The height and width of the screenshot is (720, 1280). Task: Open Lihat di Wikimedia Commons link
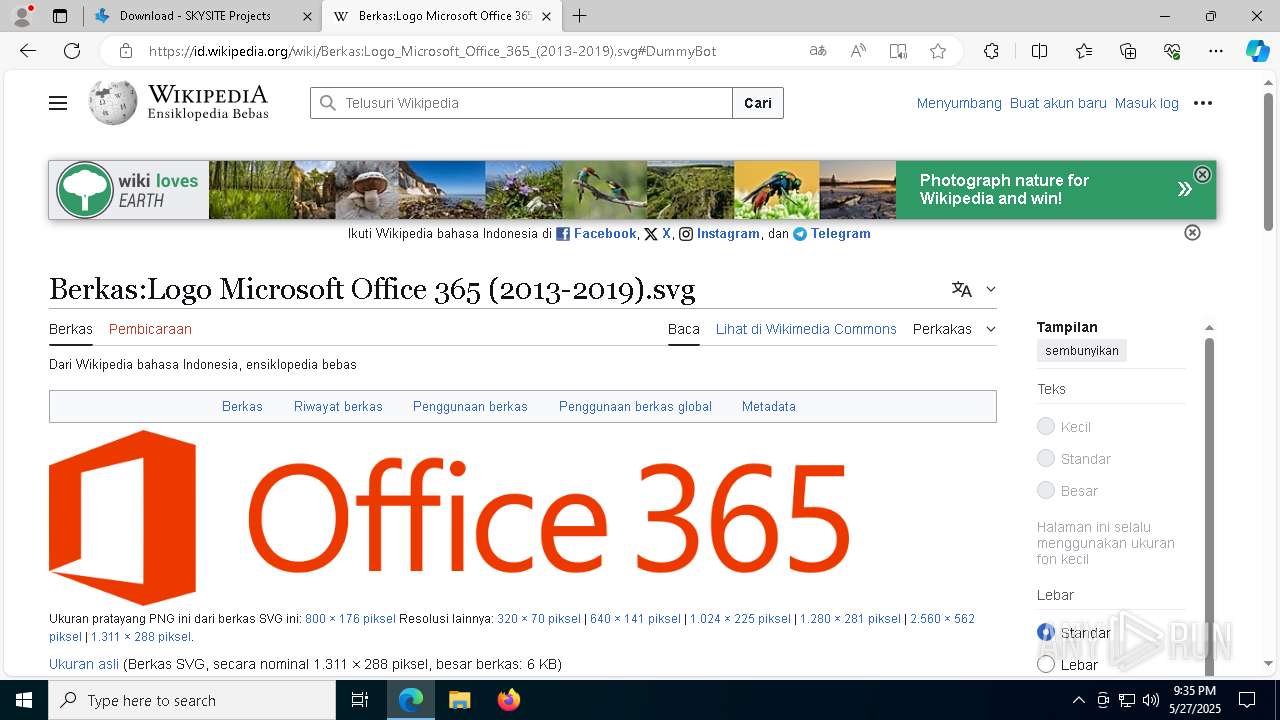click(806, 329)
